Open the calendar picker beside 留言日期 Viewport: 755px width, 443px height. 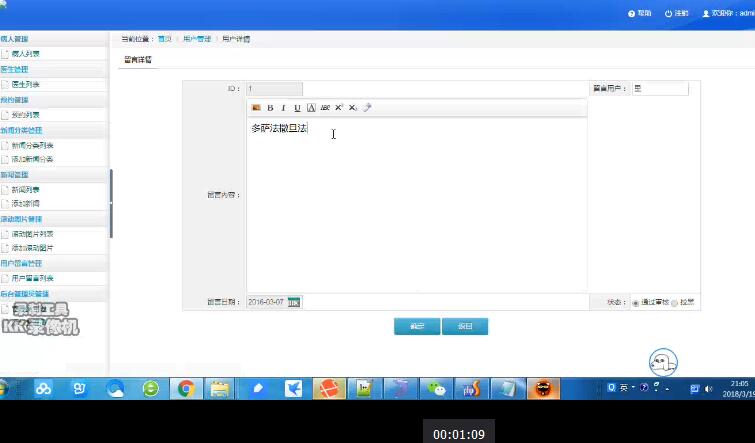294,302
